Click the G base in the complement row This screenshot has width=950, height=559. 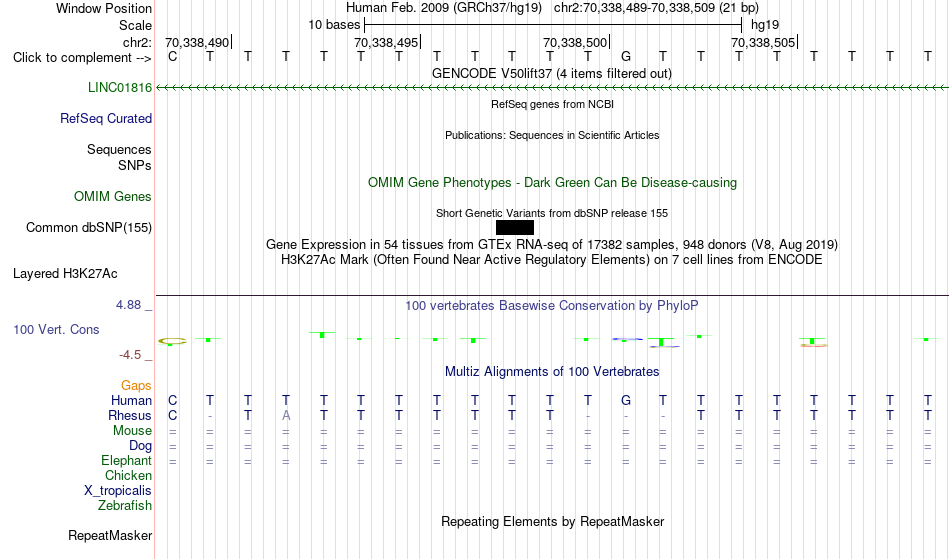pos(626,56)
